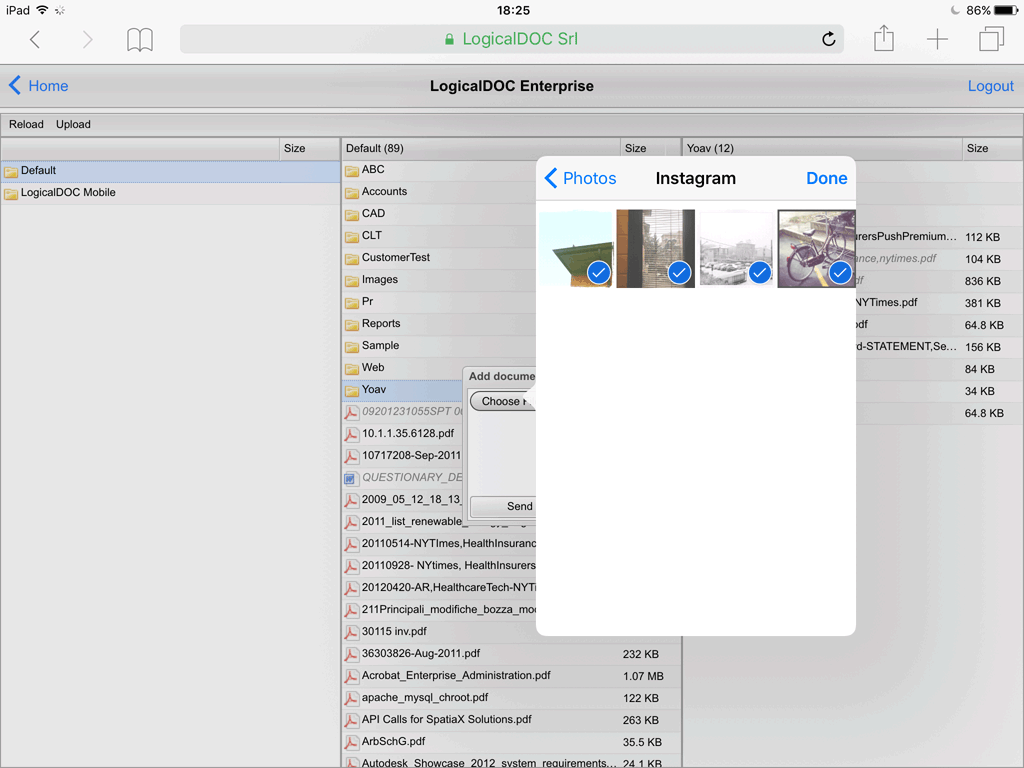This screenshot has height=768, width=1024.
Task: Tap Safari forward arrow
Action: (x=87, y=40)
